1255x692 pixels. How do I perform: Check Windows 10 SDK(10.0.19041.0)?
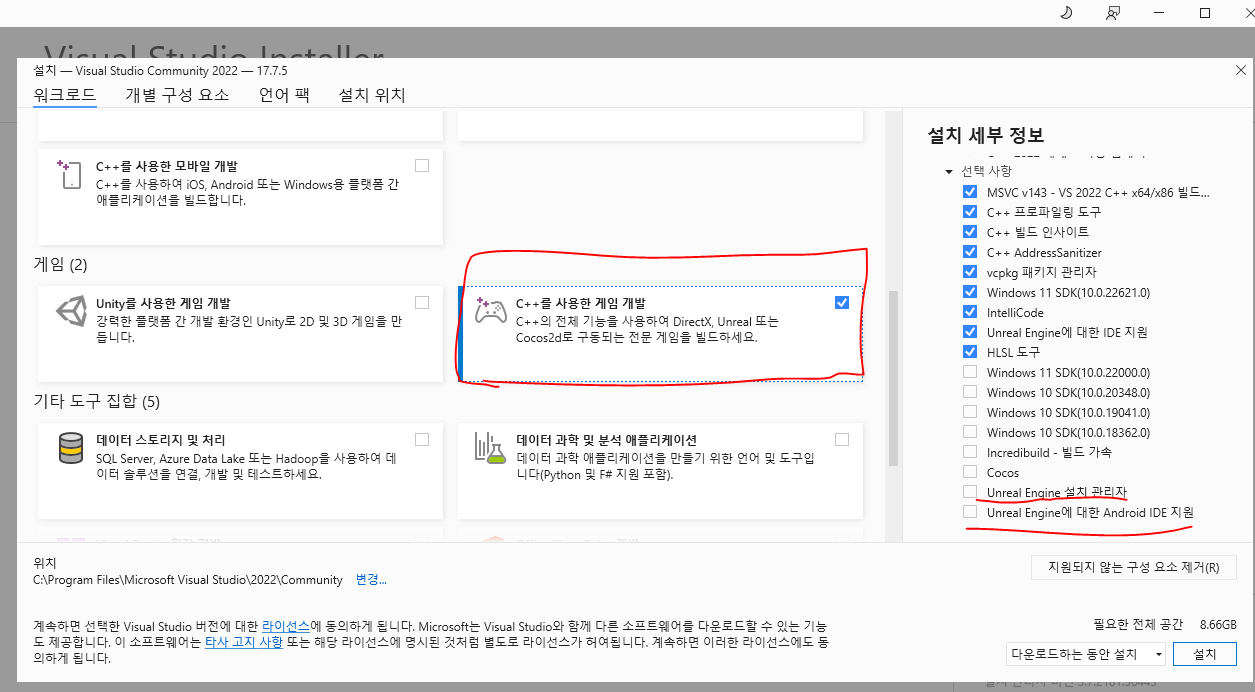969,411
